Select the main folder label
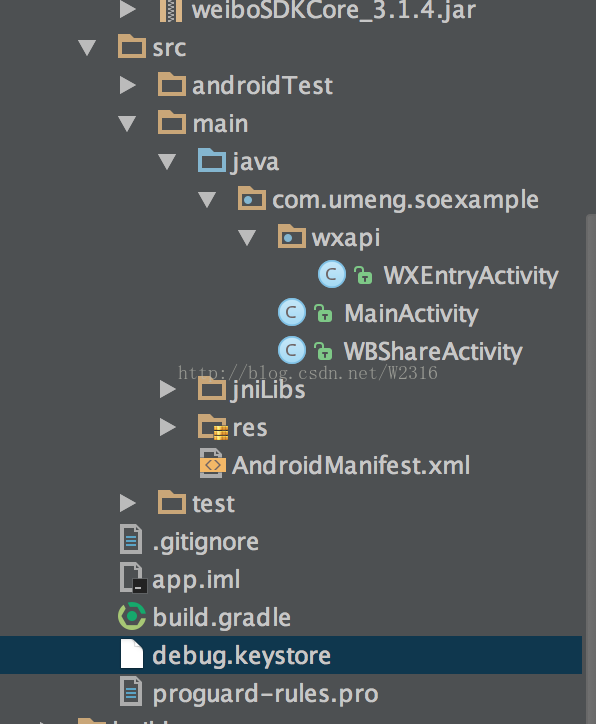This screenshot has height=724, width=596. 220,124
